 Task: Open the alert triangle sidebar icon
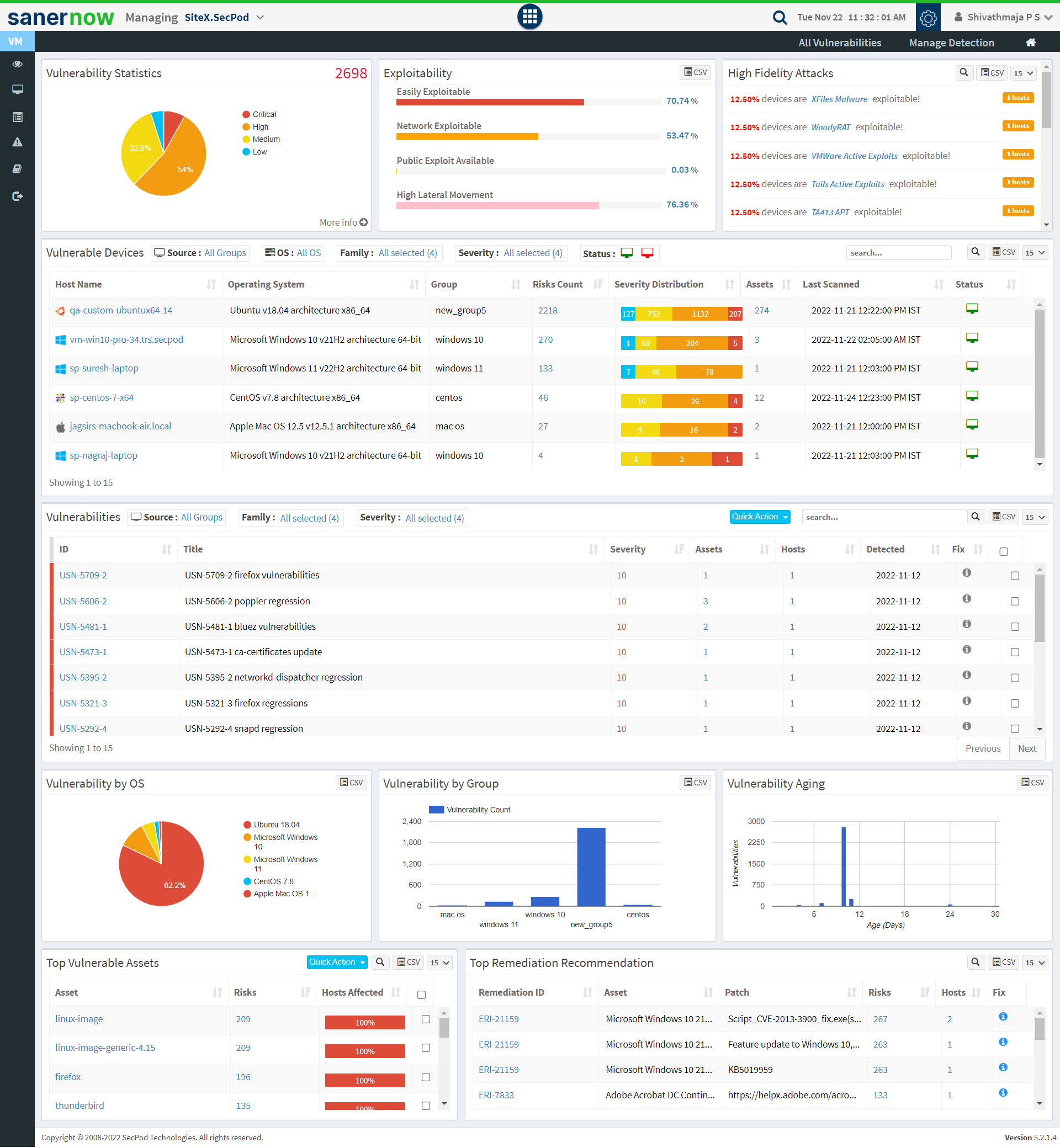click(17, 142)
